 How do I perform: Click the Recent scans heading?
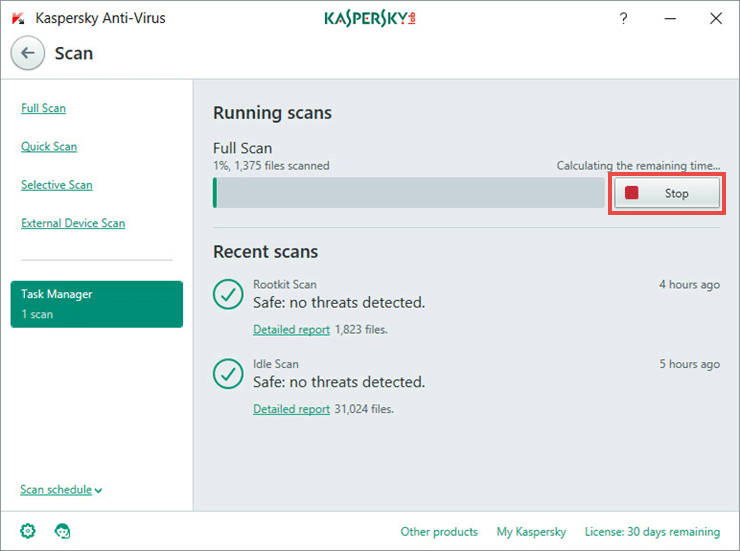tap(265, 251)
